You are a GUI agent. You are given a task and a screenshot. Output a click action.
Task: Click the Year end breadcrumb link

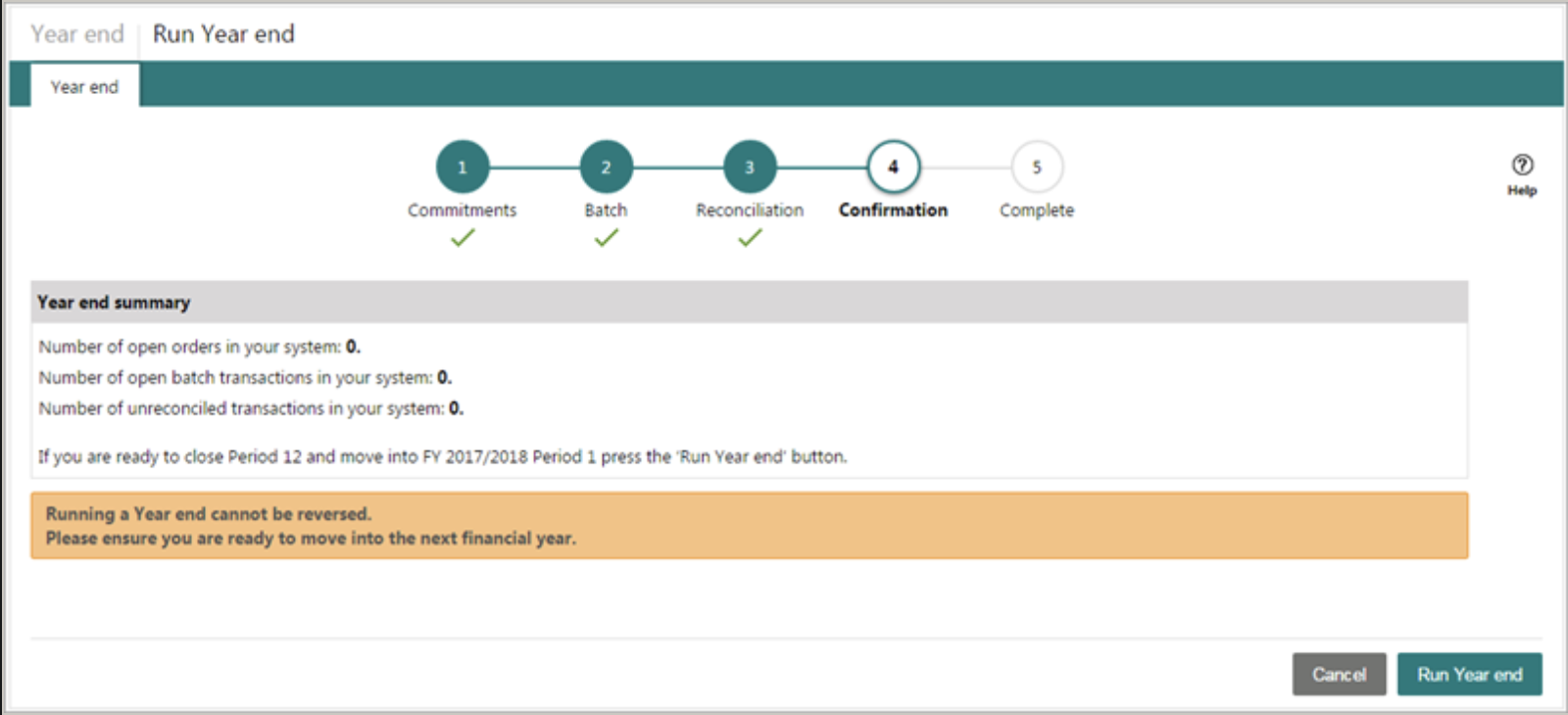[x=77, y=34]
